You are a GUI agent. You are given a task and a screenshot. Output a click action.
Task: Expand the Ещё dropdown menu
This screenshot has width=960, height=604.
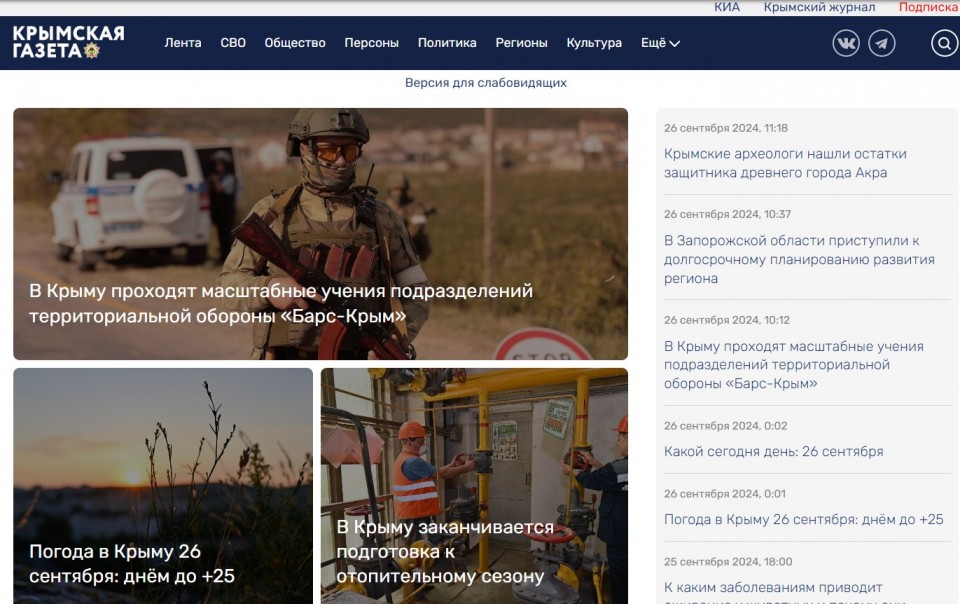pyautogui.click(x=660, y=43)
